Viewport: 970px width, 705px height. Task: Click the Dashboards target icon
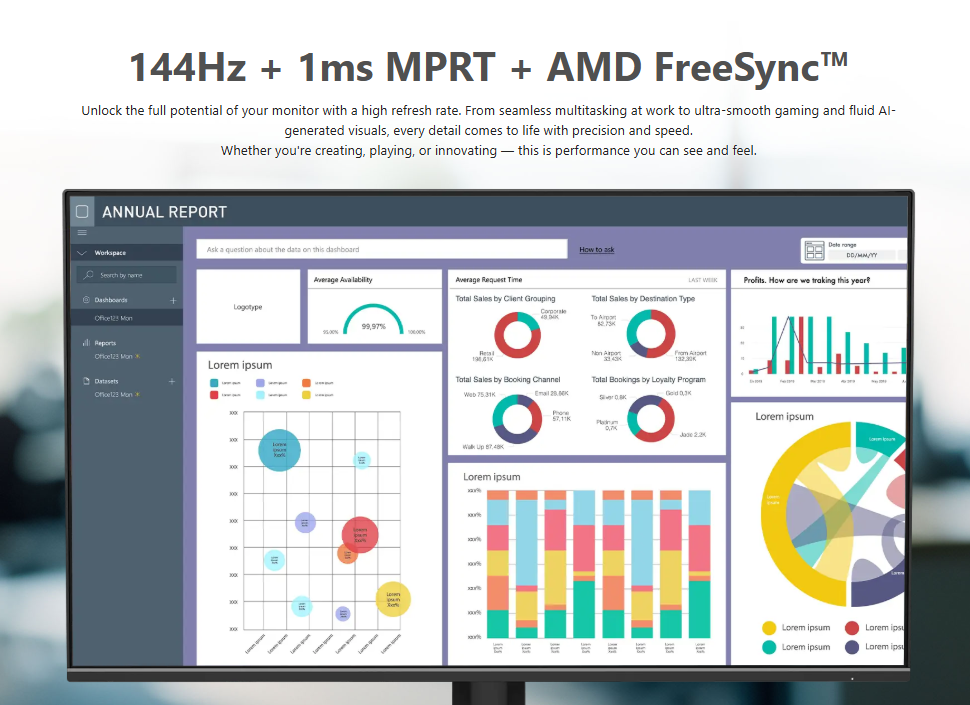click(x=85, y=300)
